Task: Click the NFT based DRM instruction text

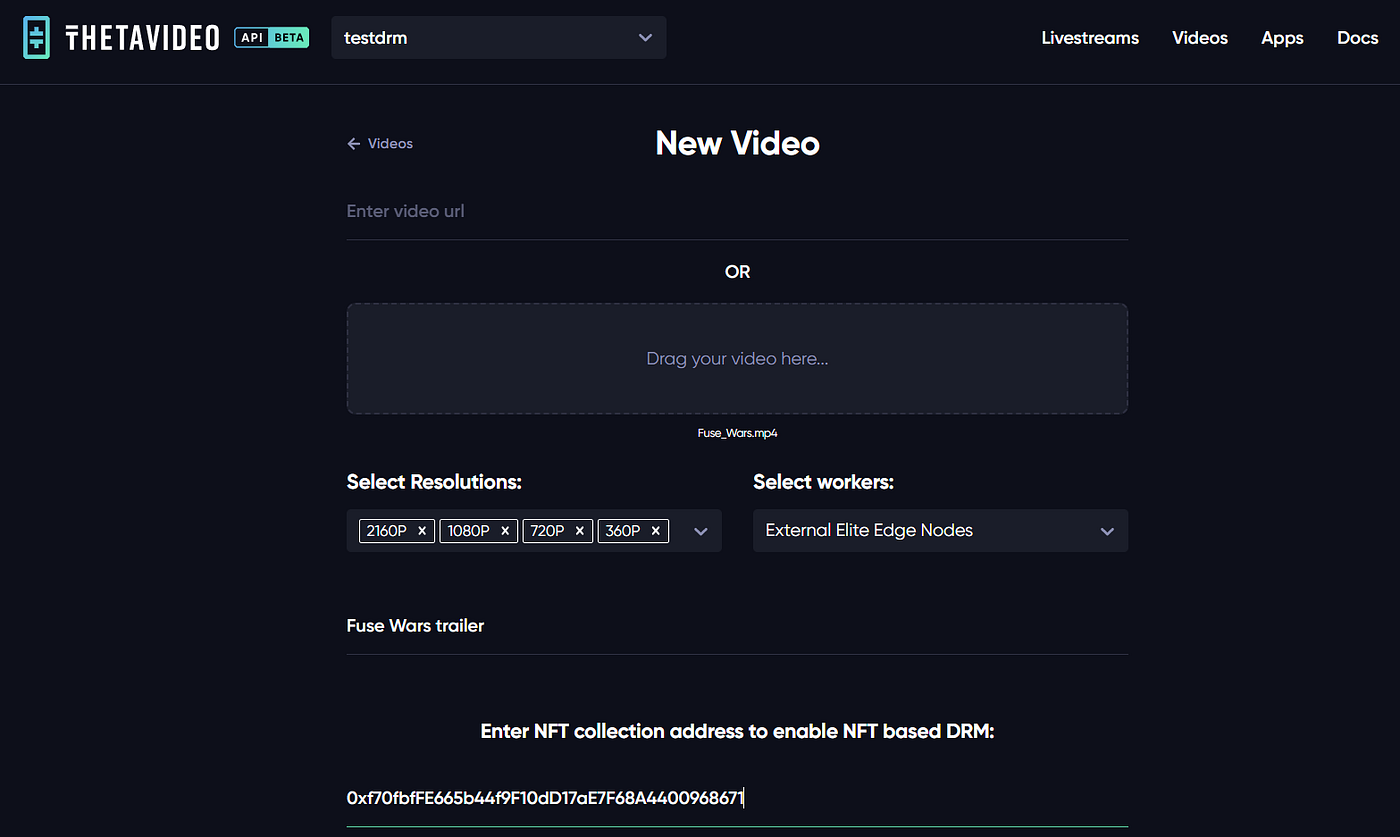Action: tap(737, 732)
